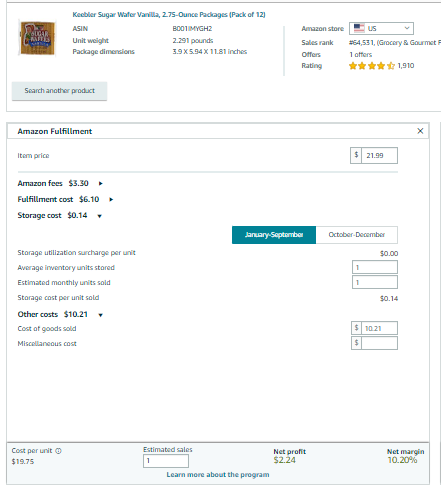This screenshot has height=489, width=441.
Task: Select the January-September tab
Action: tap(274, 235)
